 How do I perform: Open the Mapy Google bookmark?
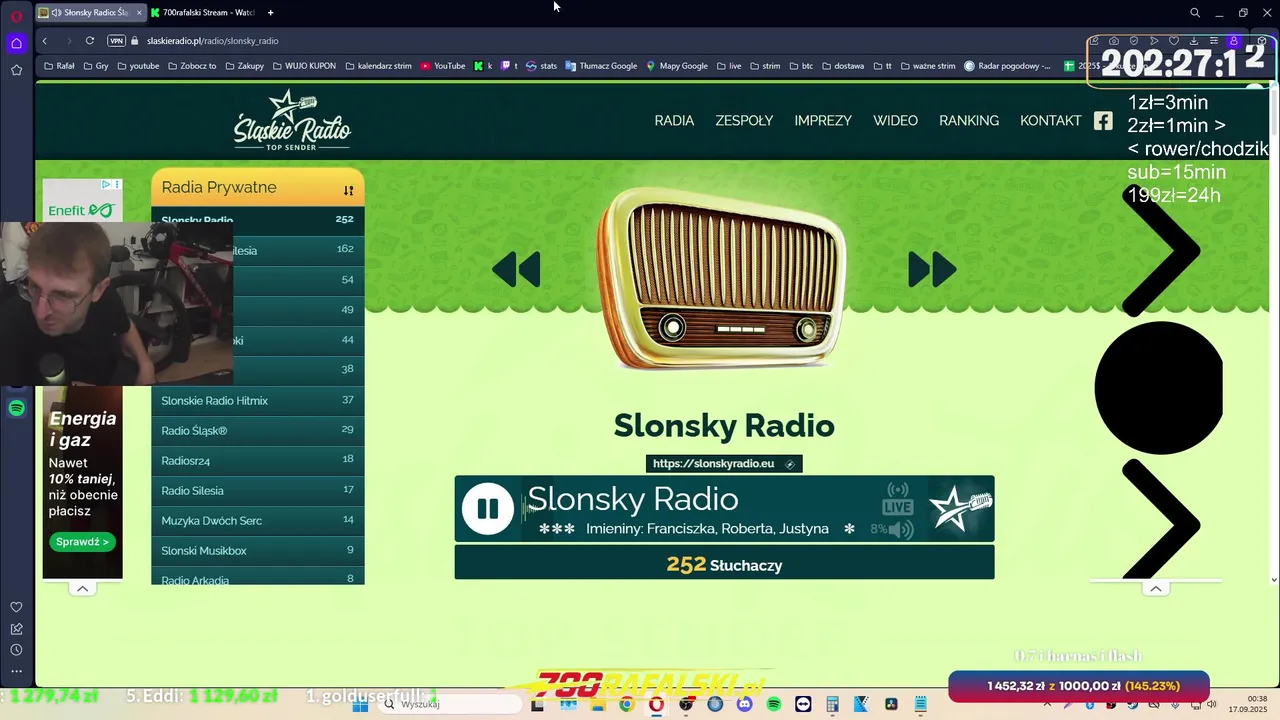pyautogui.click(x=677, y=66)
